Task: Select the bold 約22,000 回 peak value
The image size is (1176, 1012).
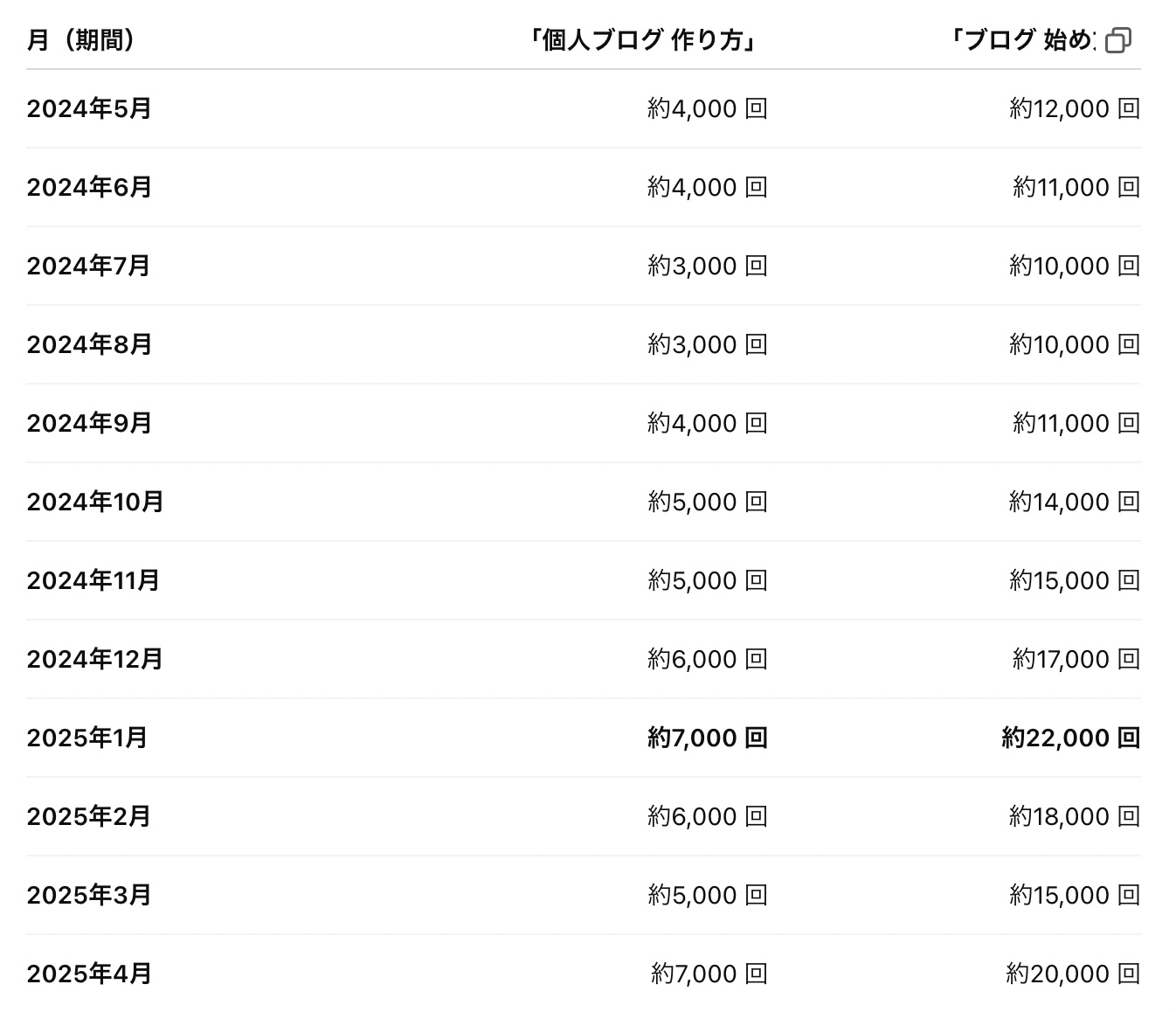Action: pyautogui.click(x=1071, y=738)
